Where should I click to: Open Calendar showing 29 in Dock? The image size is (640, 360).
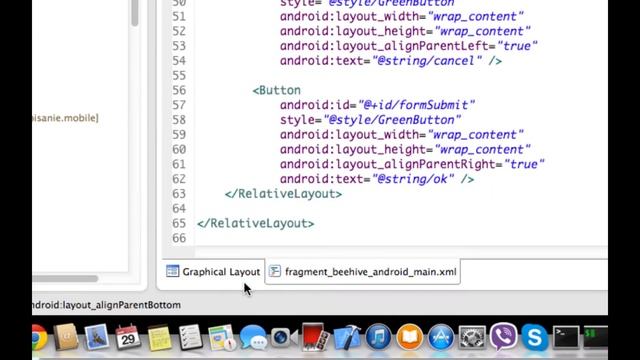point(128,337)
